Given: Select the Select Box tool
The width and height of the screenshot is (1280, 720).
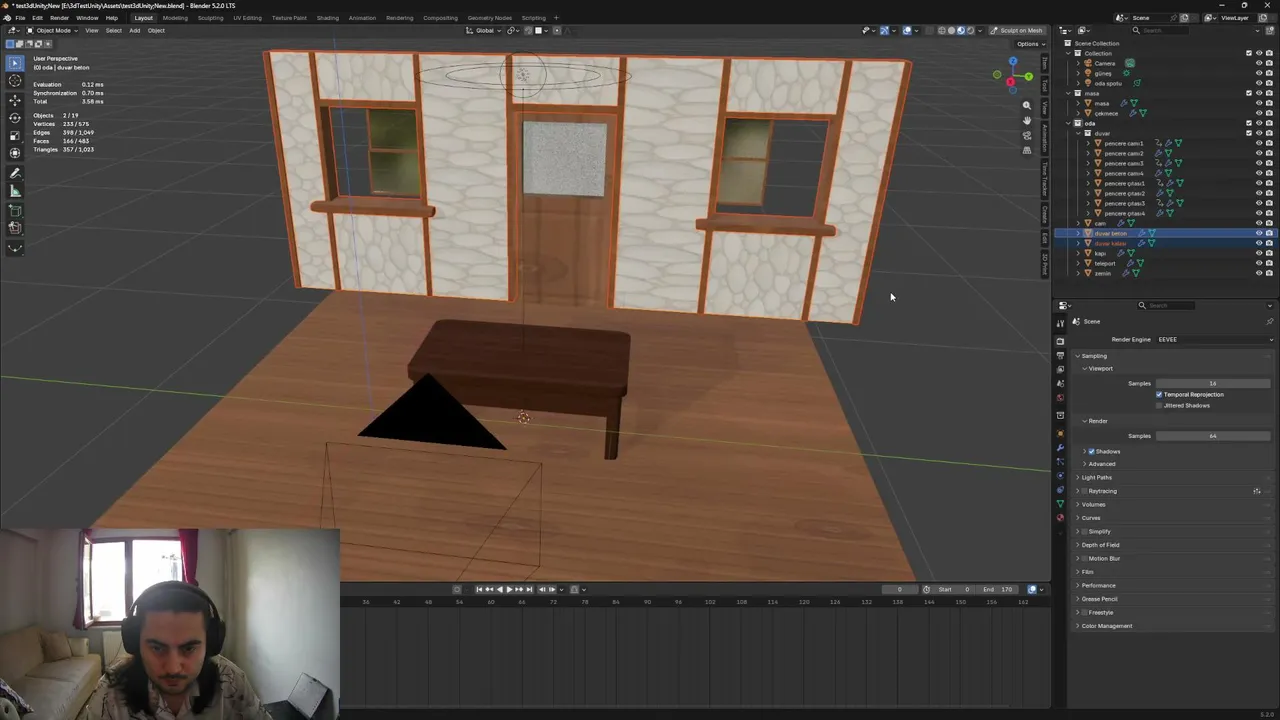Looking at the screenshot, I should 15,63.
